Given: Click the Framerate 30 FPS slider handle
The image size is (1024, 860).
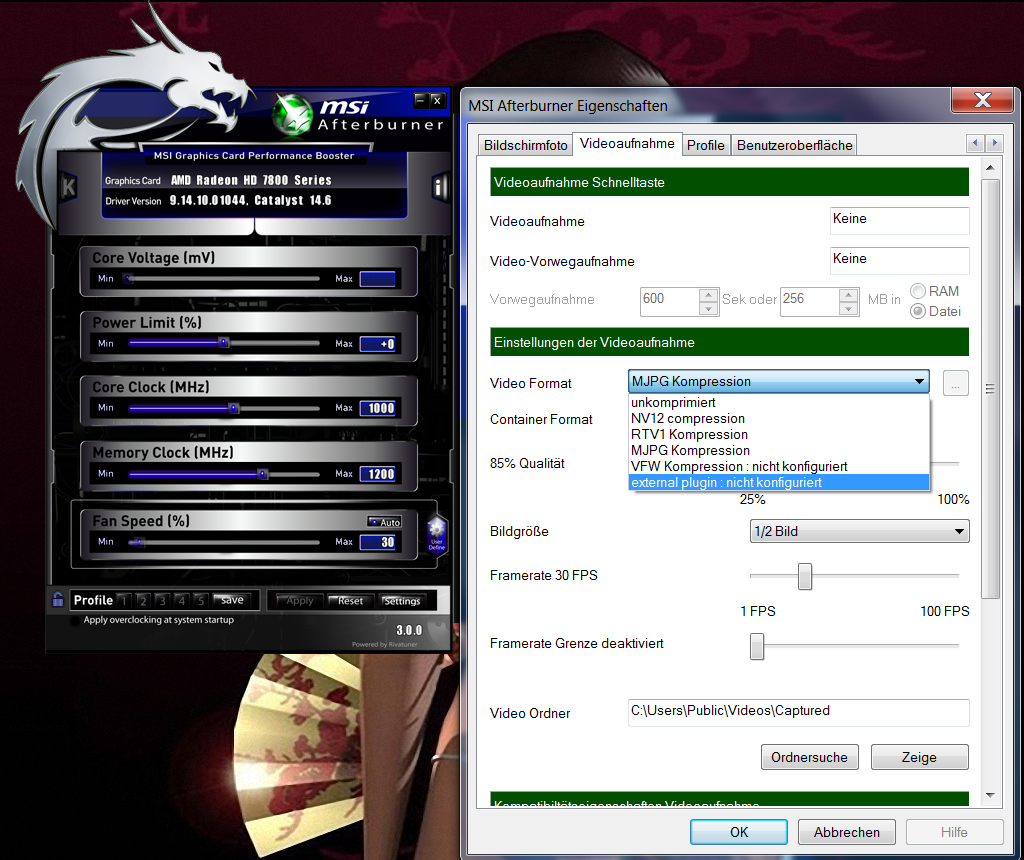Looking at the screenshot, I should click(805, 577).
